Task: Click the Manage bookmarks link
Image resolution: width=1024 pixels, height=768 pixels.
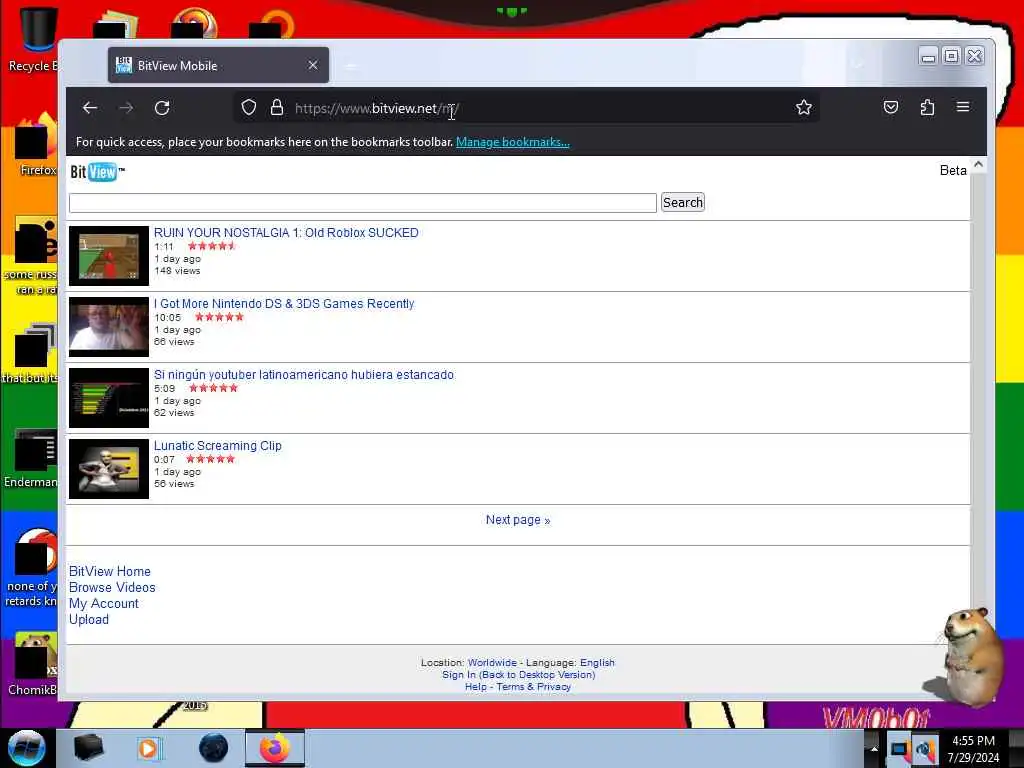Action: (513, 142)
